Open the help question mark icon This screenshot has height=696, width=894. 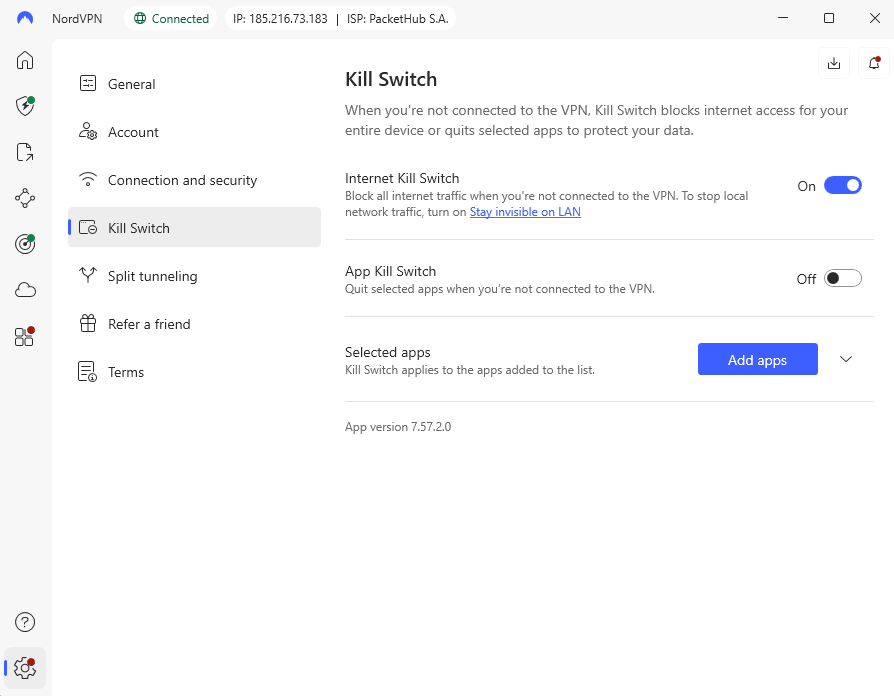point(24,622)
